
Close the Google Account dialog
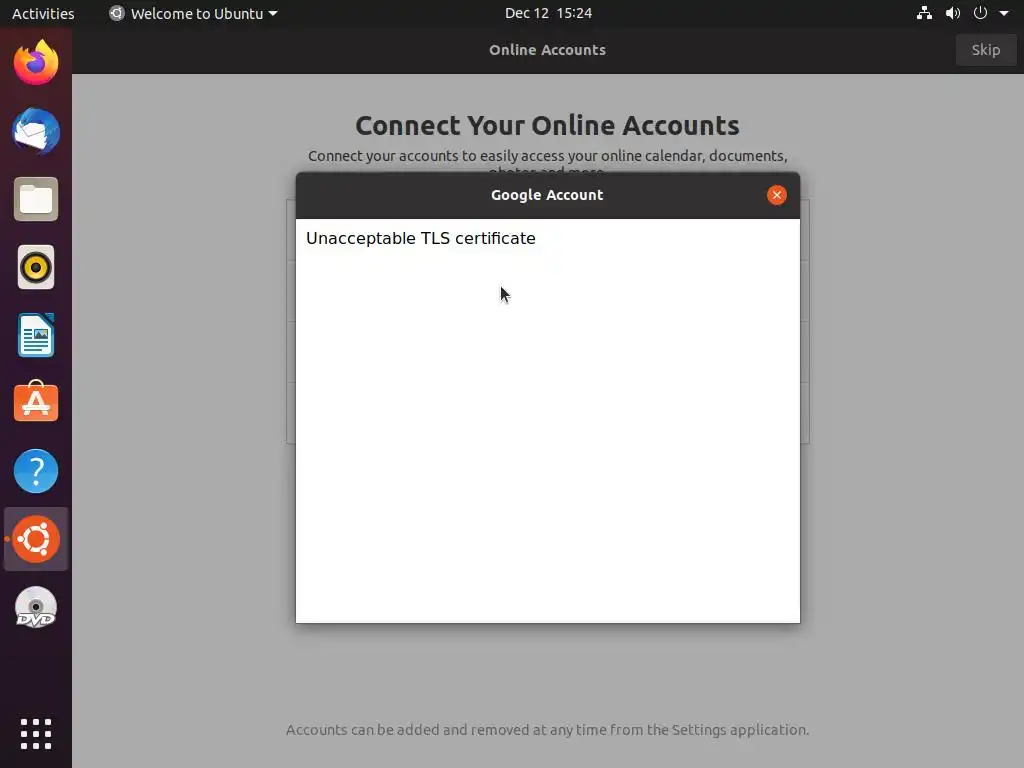coord(776,195)
